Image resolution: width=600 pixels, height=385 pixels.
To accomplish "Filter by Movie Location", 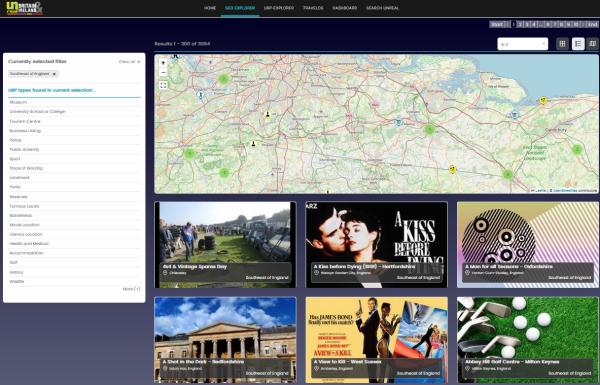I will click(x=74, y=225).
